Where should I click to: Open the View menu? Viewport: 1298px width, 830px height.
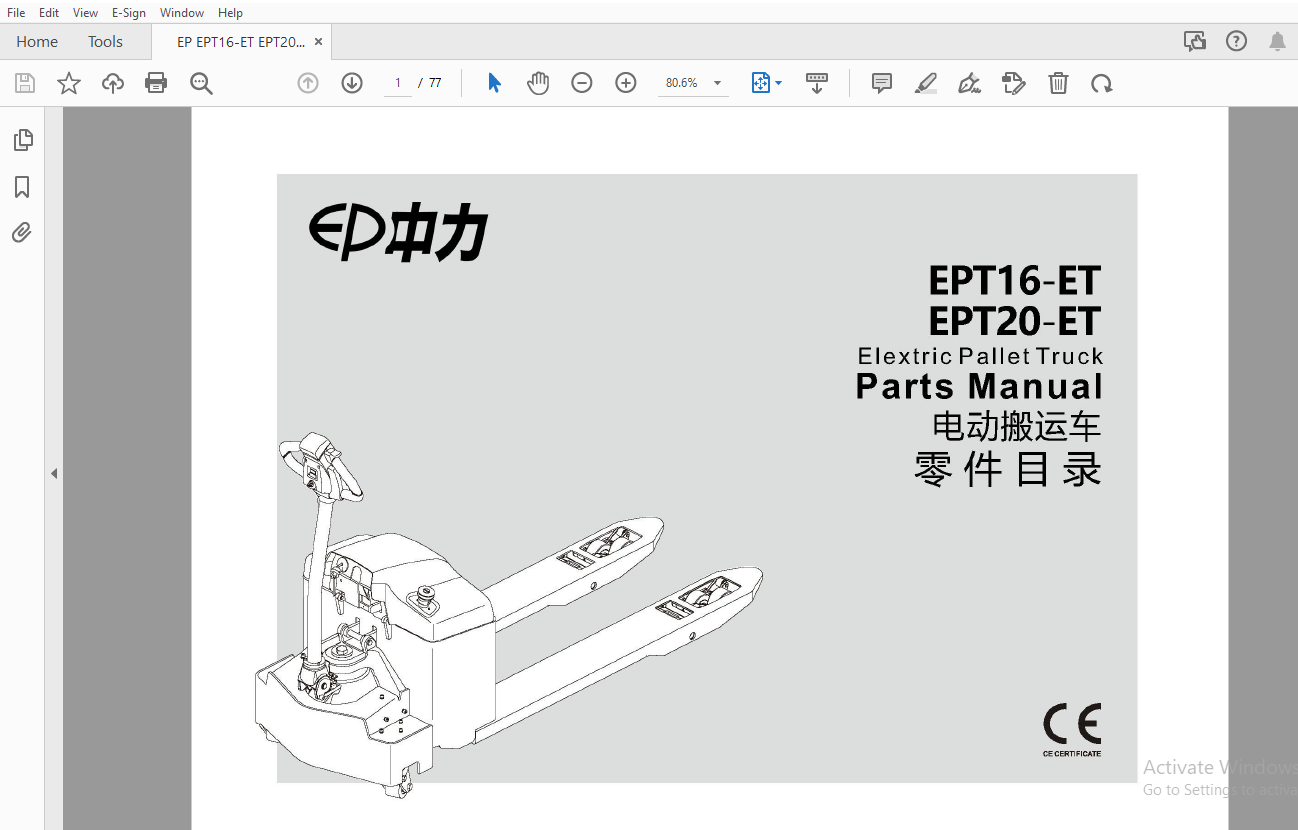(85, 13)
